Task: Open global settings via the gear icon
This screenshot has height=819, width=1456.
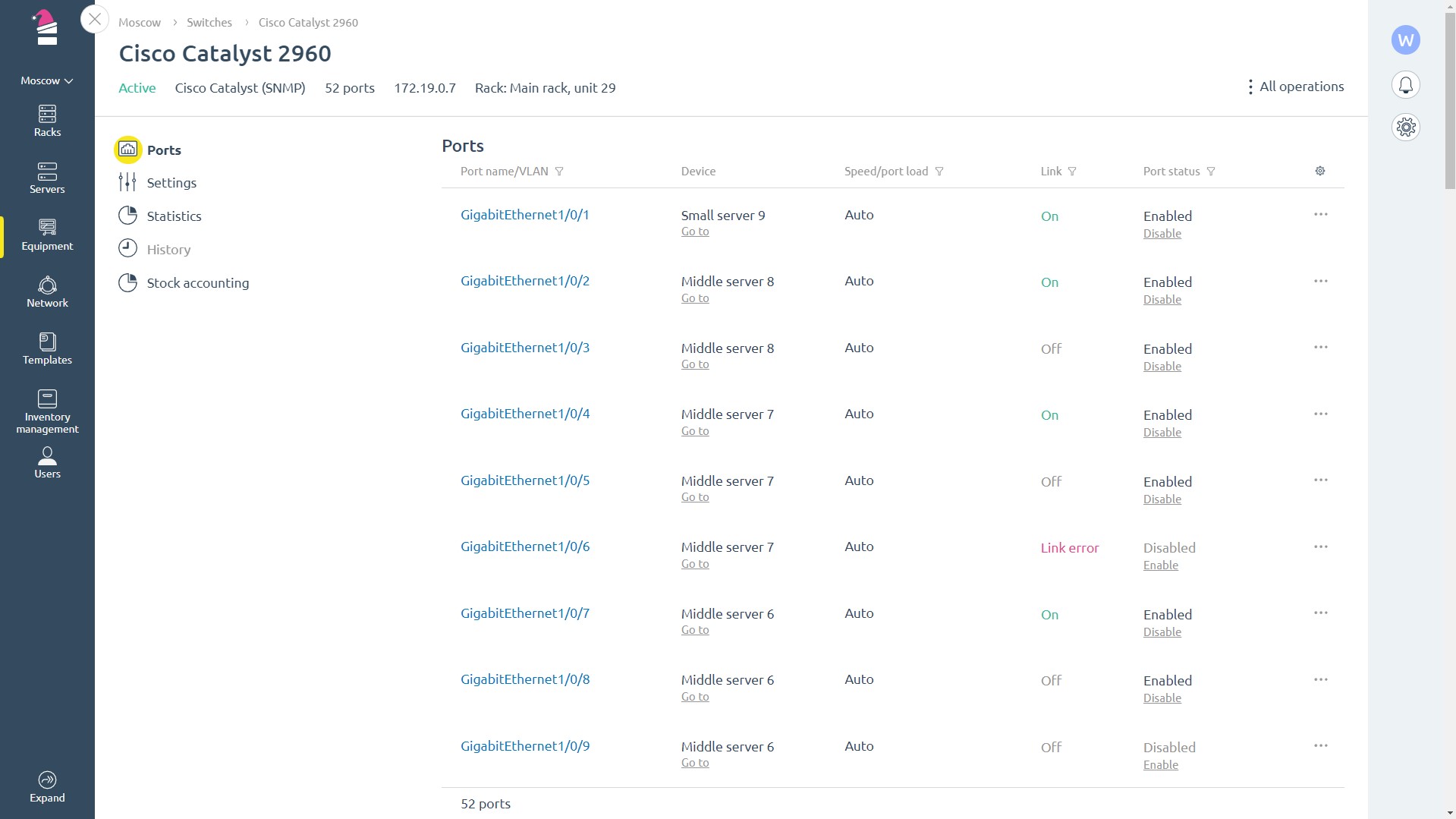Action: [1405, 127]
